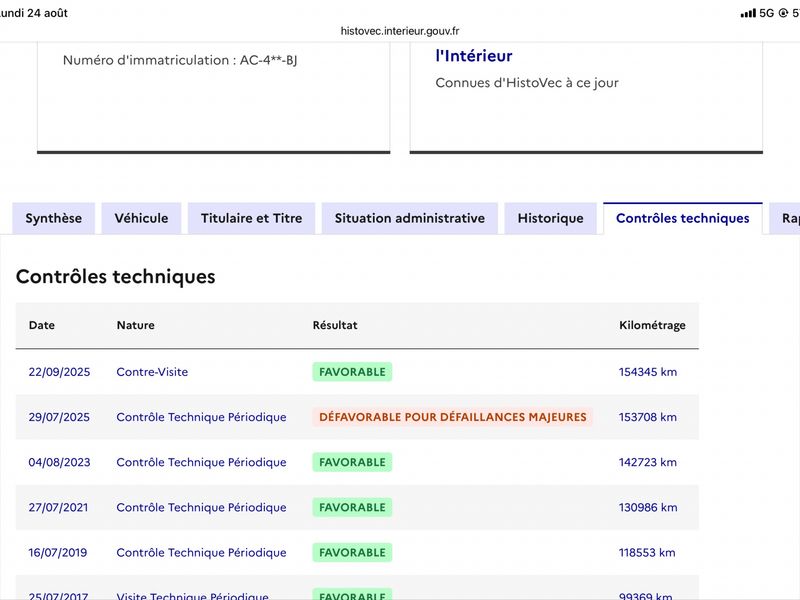Click the 29/07/2025 date entry
Image resolution: width=800 pixels, height=600 pixels.
(59, 417)
